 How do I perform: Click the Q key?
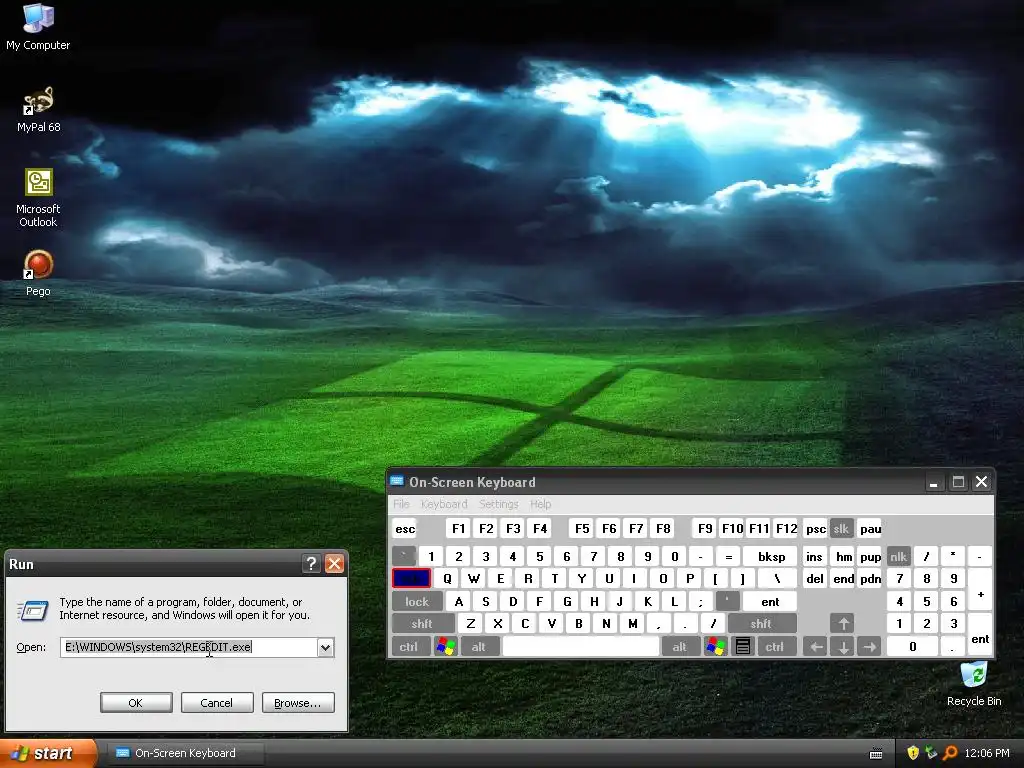[447, 579]
